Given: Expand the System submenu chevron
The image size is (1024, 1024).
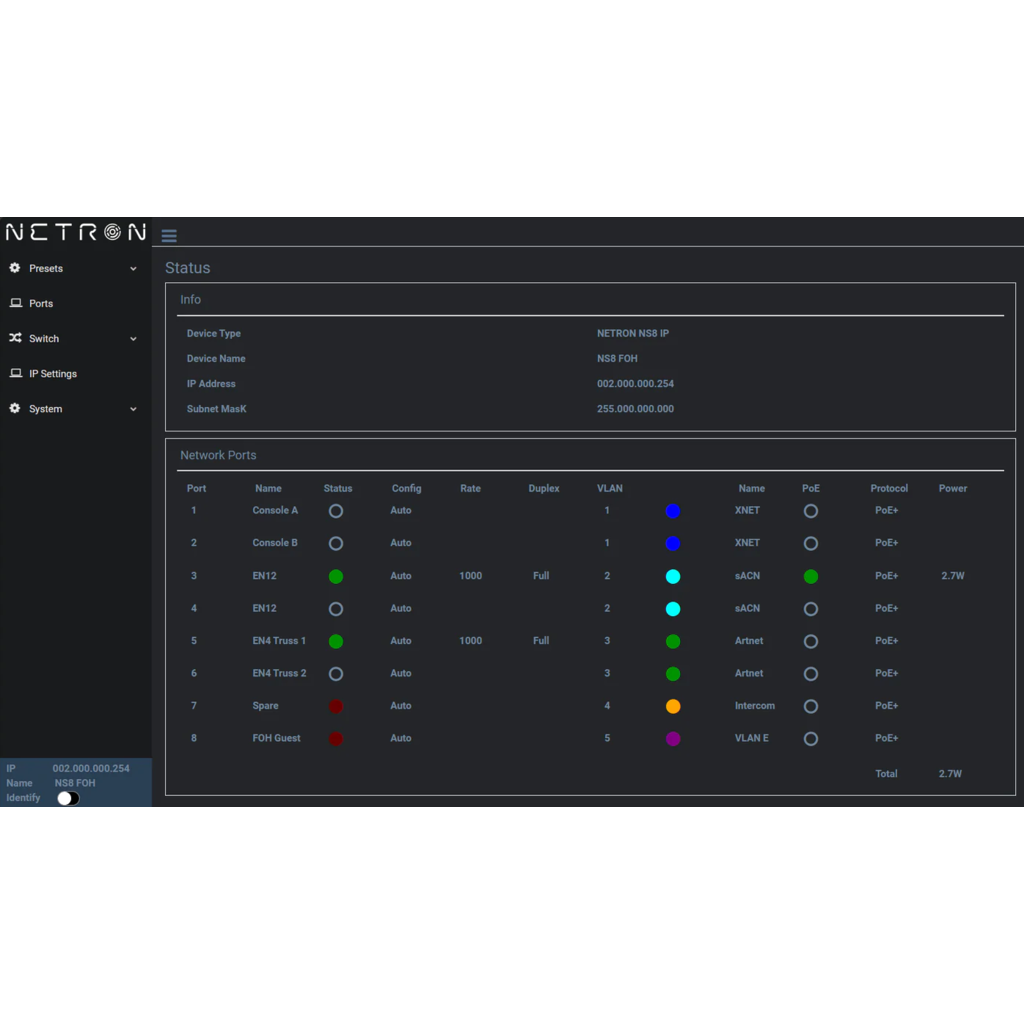Looking at the screenshot, I should coord(133,409).
